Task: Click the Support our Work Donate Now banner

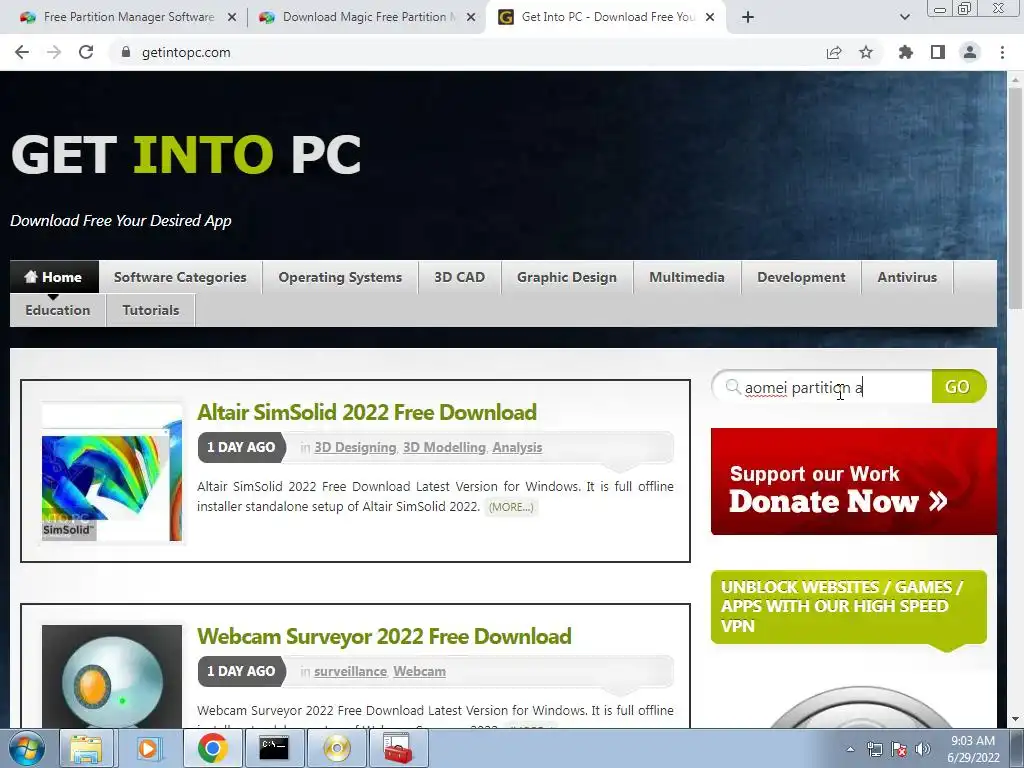Action: (x=854, y=481)
